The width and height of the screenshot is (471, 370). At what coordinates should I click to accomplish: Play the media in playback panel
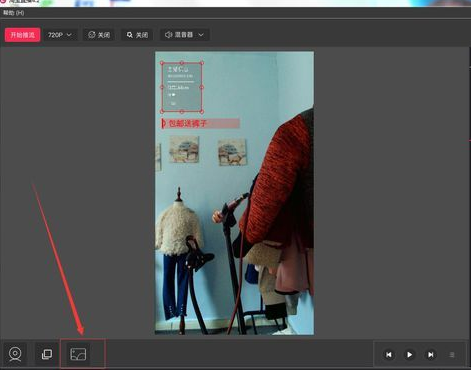click(409, 355)
